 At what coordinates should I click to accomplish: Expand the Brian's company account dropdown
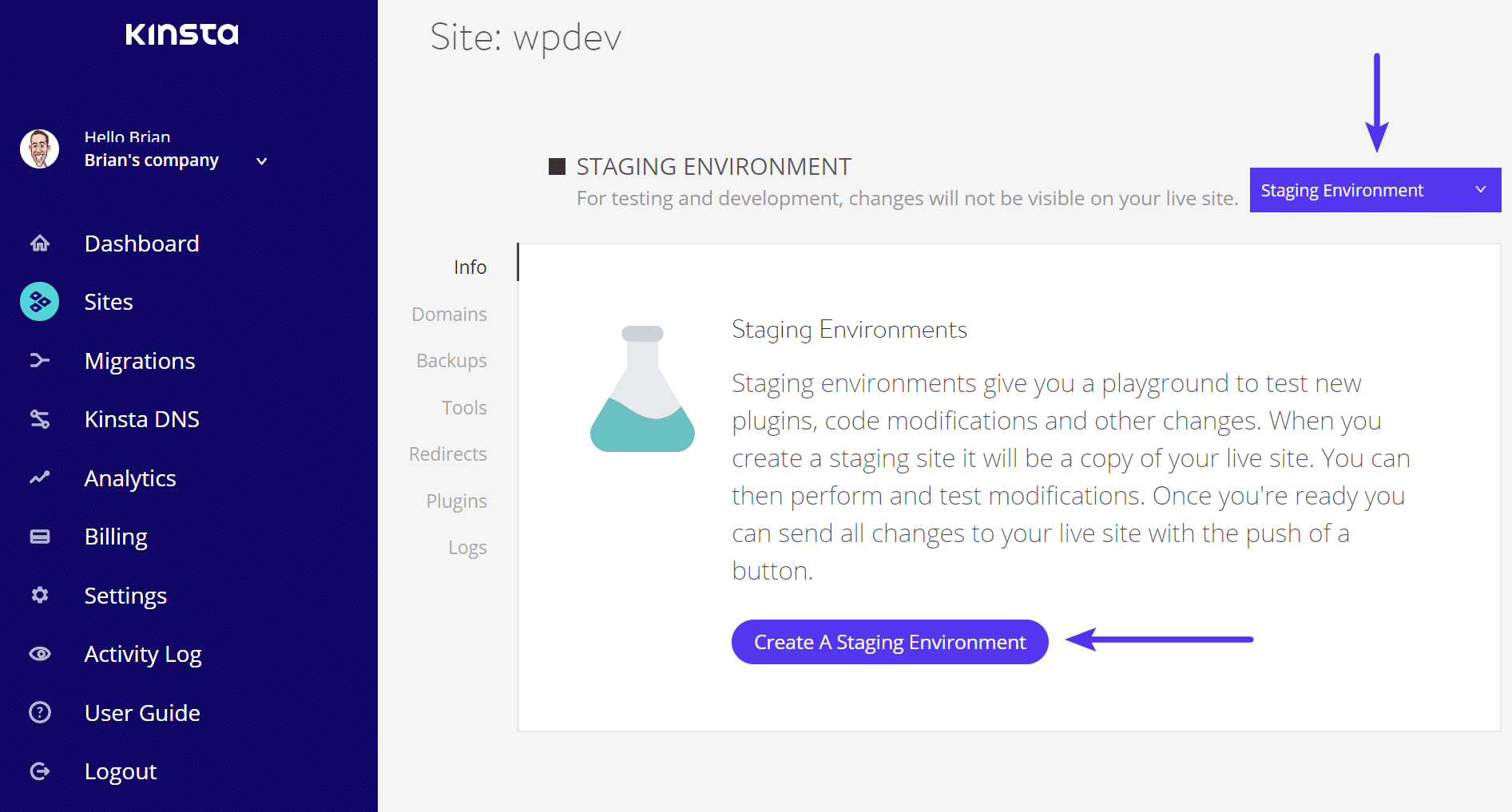coord(260,160)
